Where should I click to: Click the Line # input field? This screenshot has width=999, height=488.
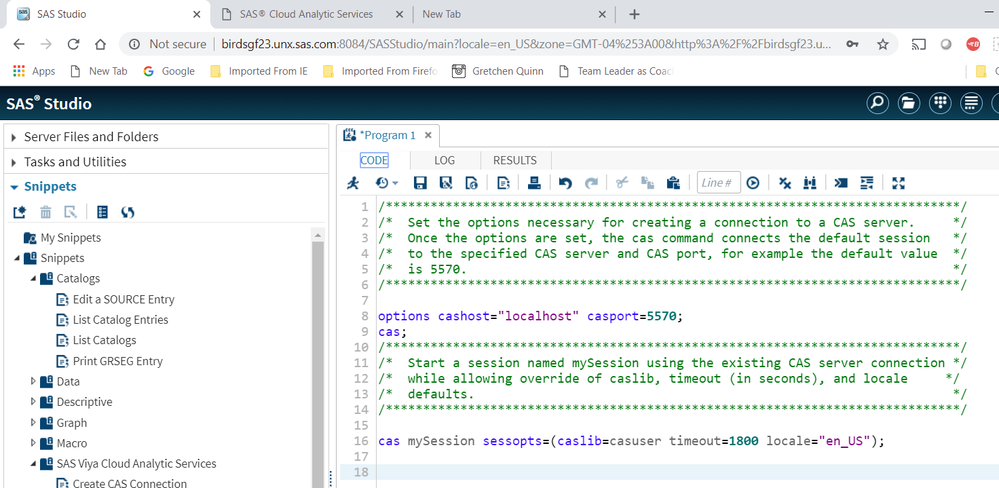(x=718, y=183)
